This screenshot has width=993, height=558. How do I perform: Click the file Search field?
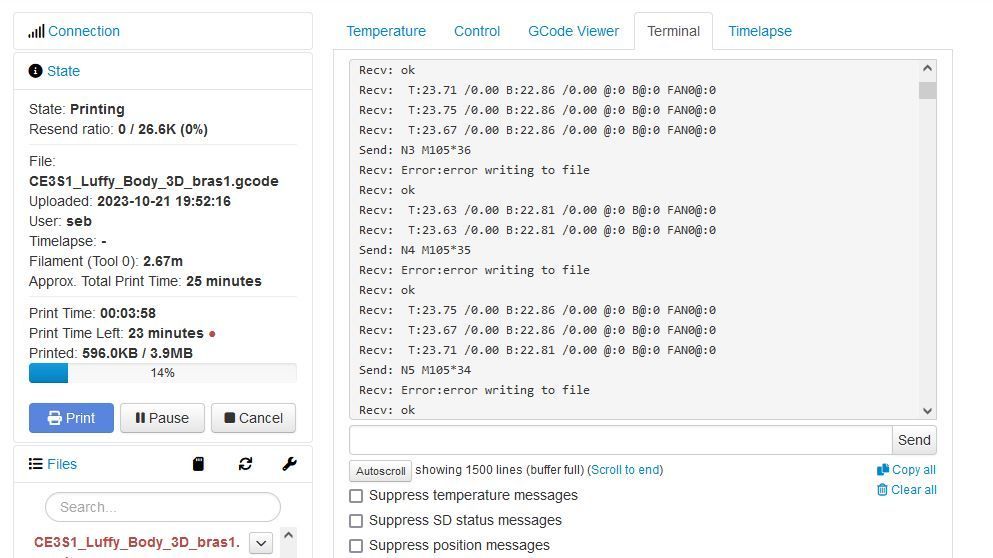(163, 507)
